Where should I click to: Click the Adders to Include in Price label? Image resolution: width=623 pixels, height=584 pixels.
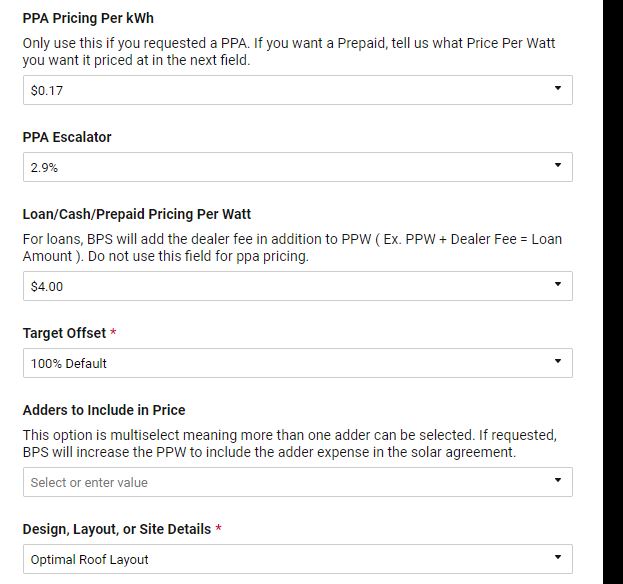[104, 410]
